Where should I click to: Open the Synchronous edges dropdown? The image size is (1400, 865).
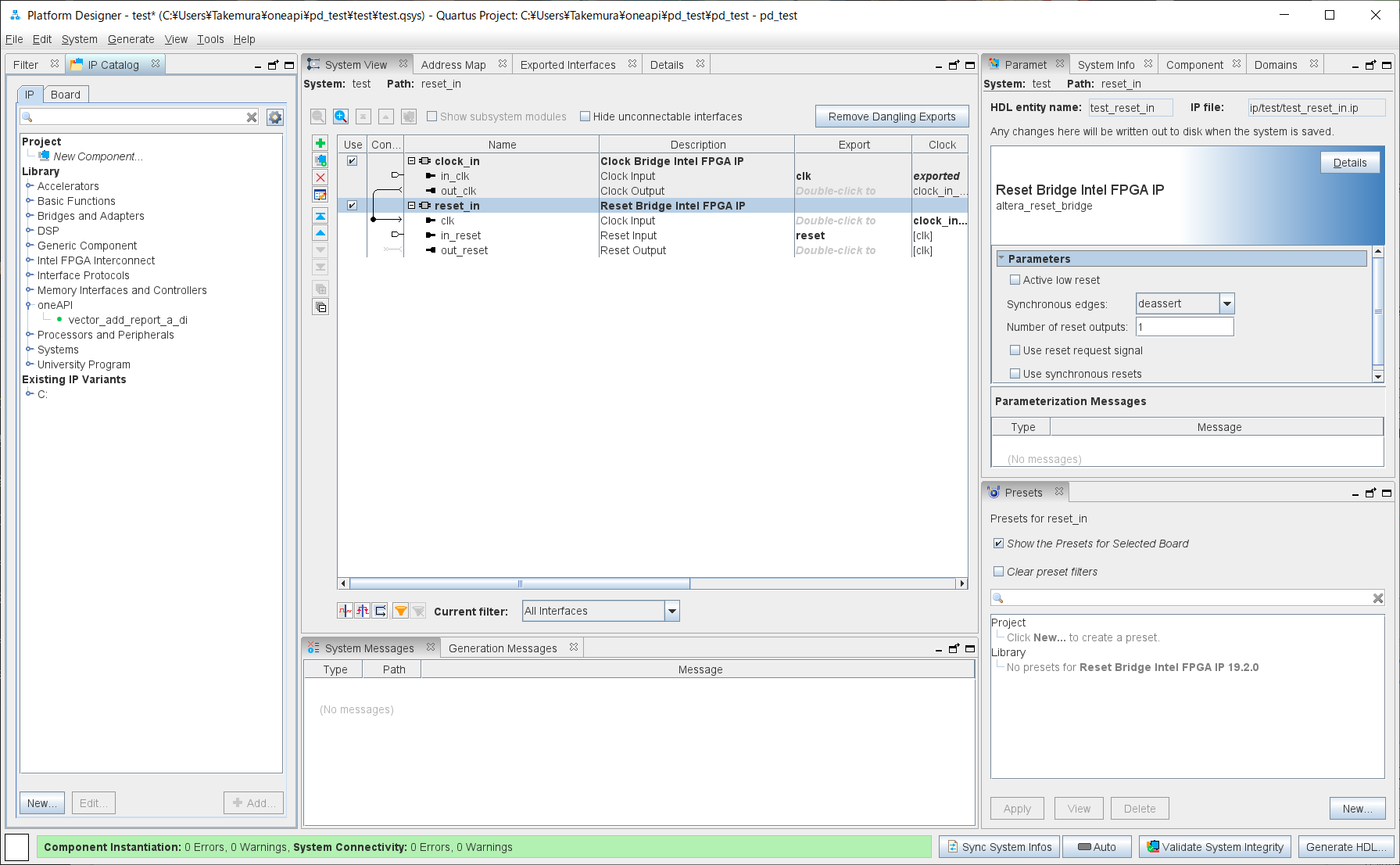pos(1227,303)
